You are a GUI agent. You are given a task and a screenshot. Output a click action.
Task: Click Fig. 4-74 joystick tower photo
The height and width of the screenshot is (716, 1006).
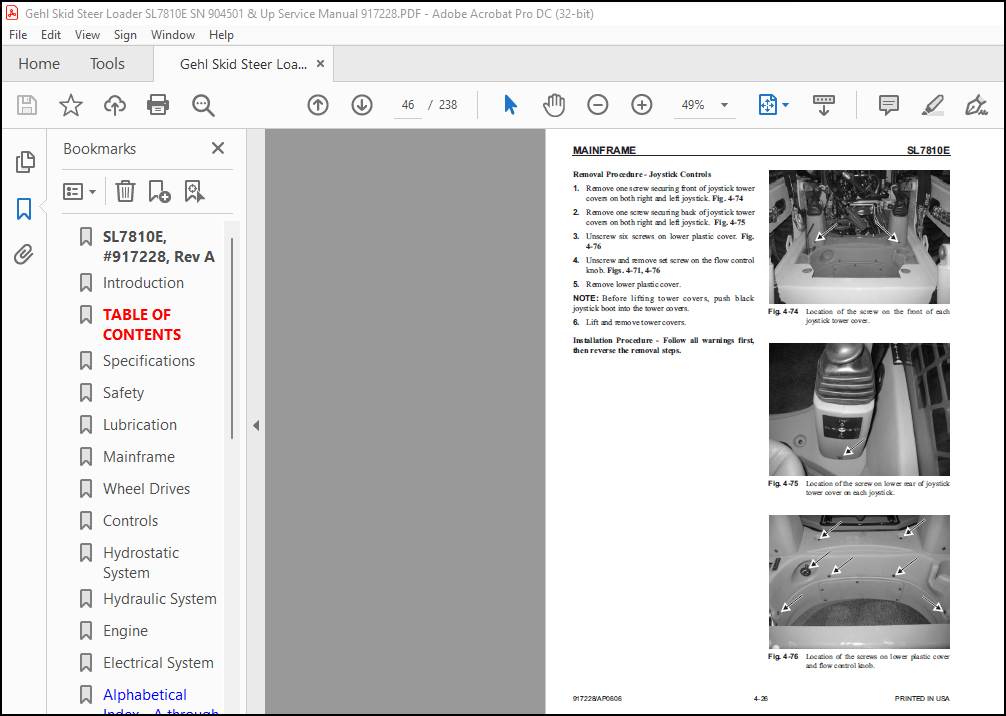(859, 237)
